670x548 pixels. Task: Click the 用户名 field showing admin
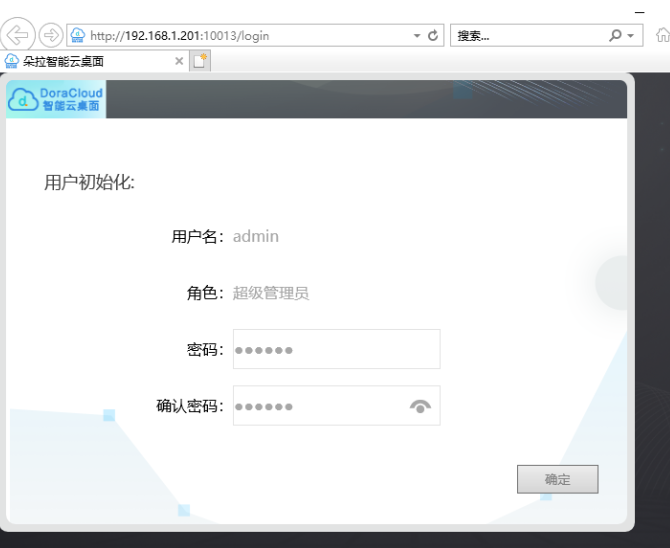[256, 236]
